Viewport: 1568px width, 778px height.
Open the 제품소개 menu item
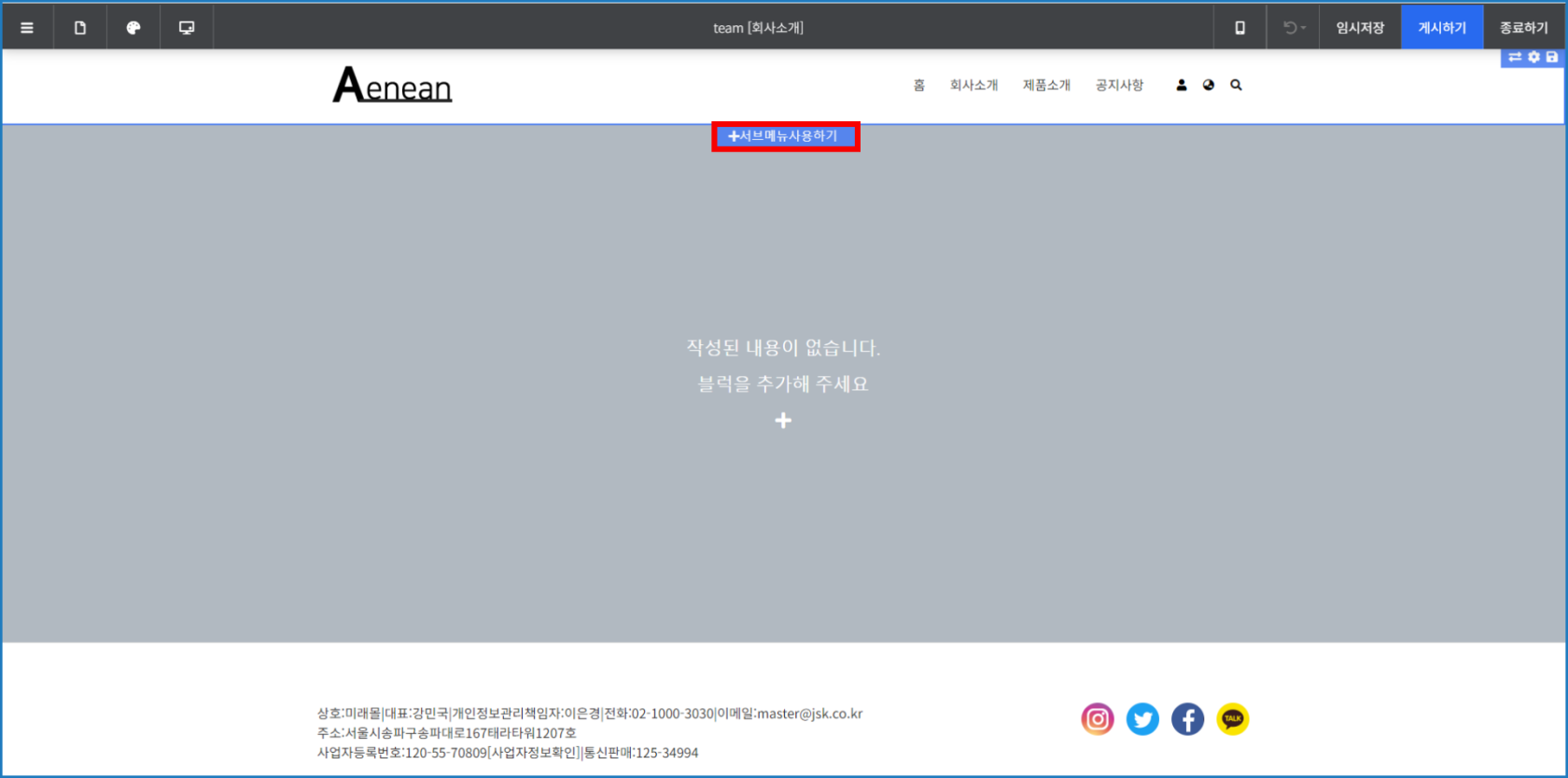[x=1046, y=85]
